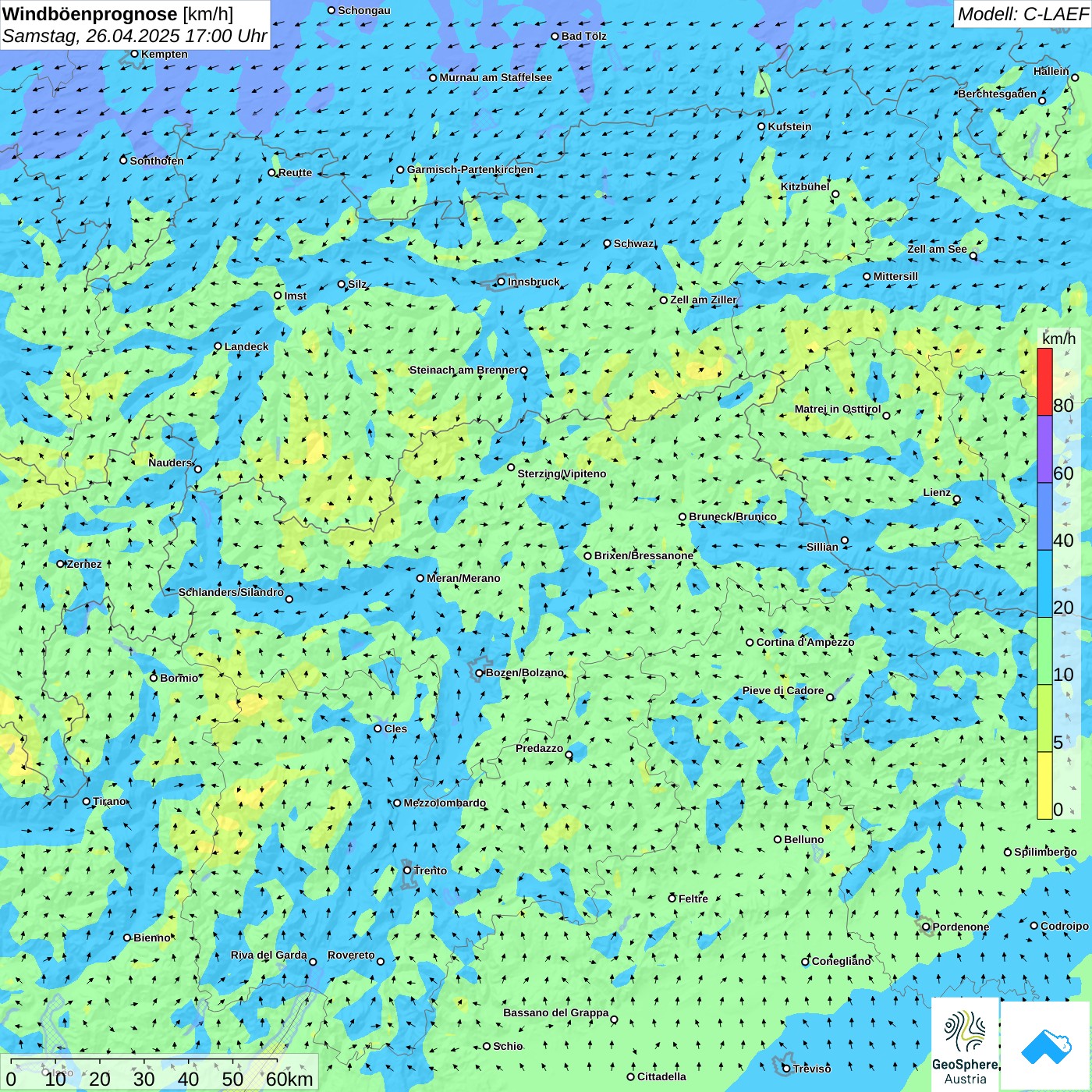Click the Zell am Ziller label
1092x1092 pixels.
click(x=704, y=300)
